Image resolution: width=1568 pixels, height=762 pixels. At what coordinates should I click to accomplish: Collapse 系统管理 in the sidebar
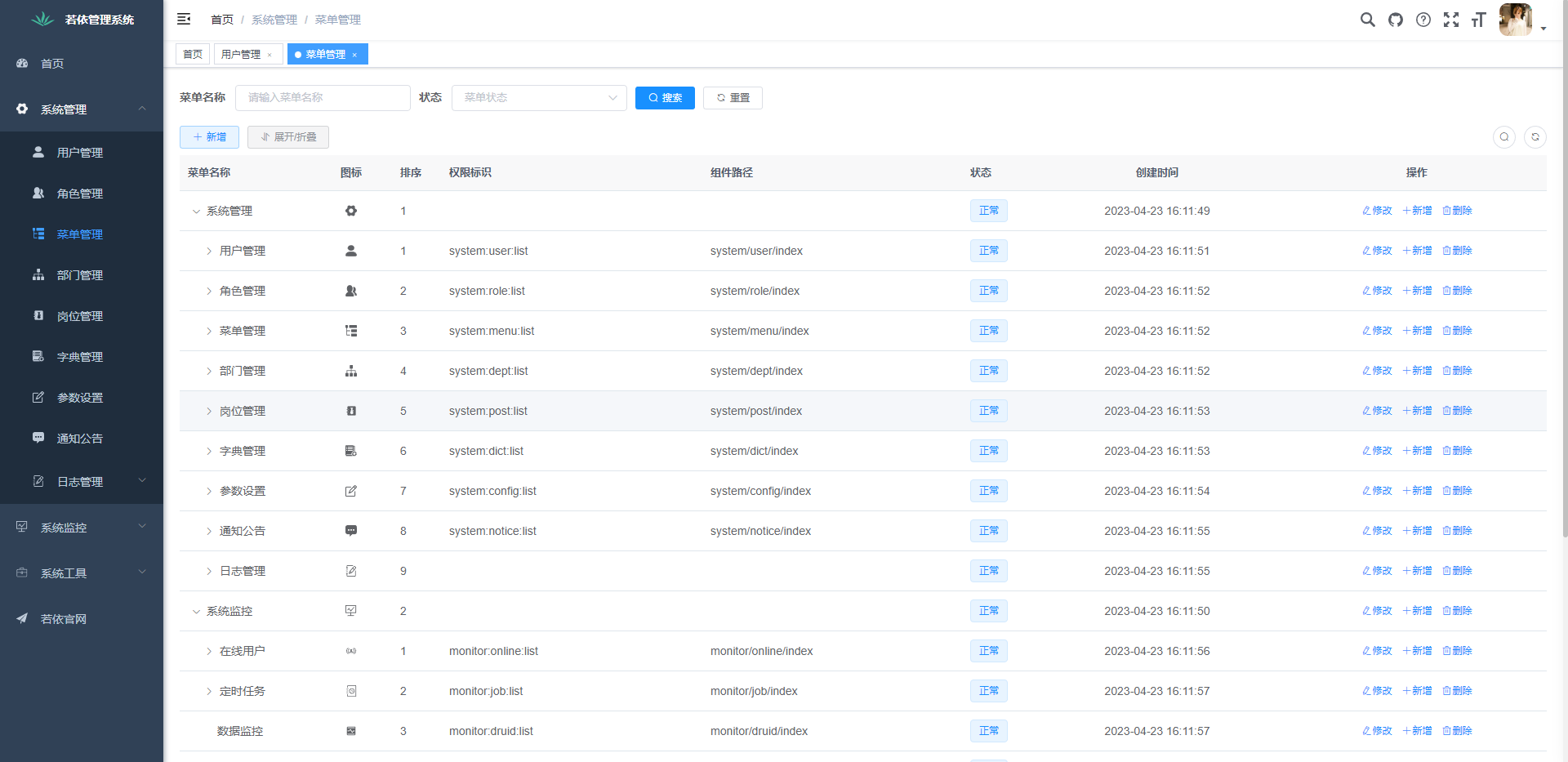pyautogui.click(x=82, y=109)
